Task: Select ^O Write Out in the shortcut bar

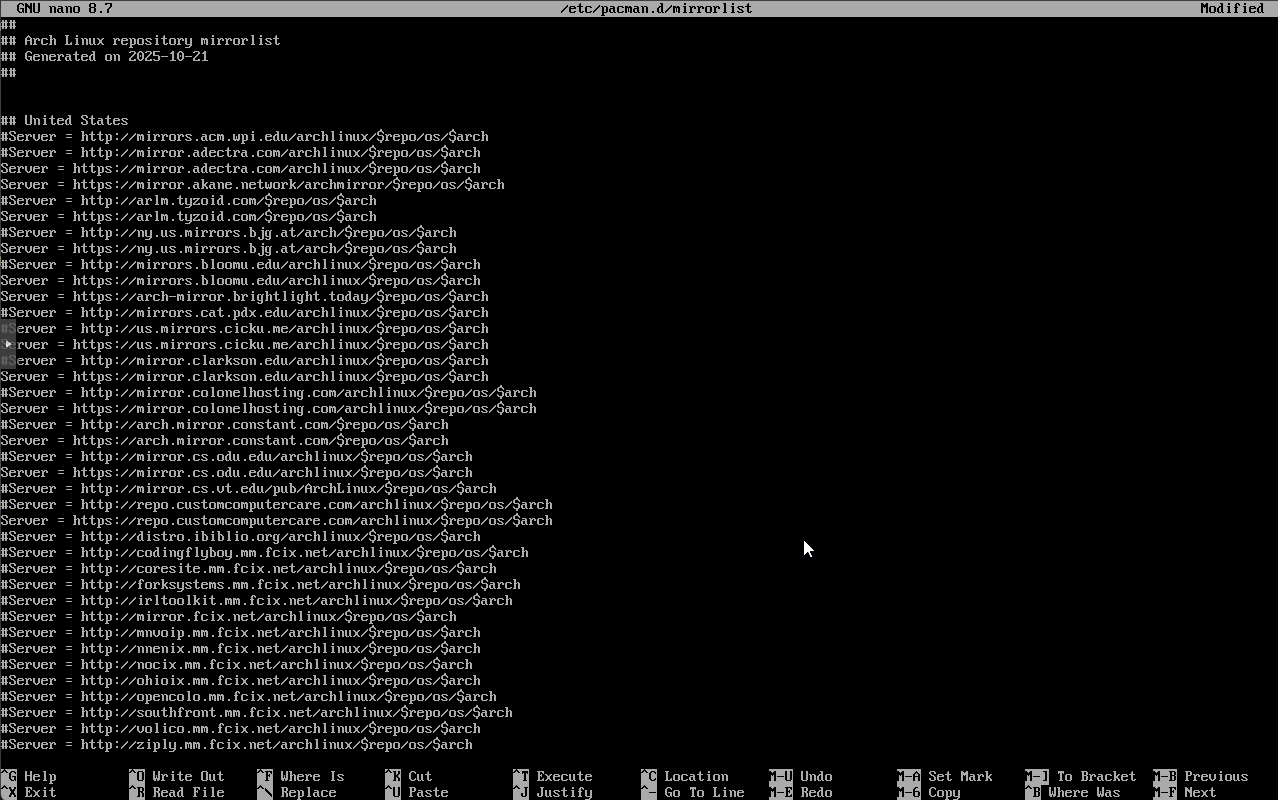Action: coord(176,776)
